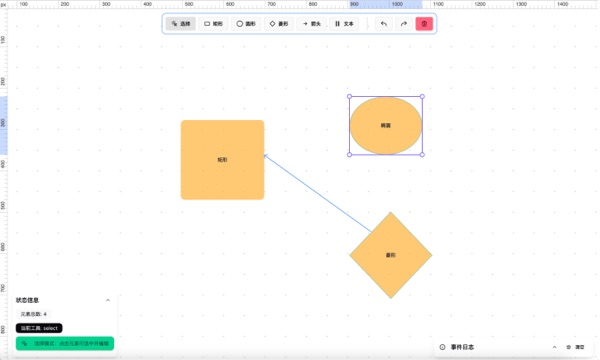The width and height of the screenshot is (600, 360).
Task: Click the clear log button in event log
Action: coord(575,347)
